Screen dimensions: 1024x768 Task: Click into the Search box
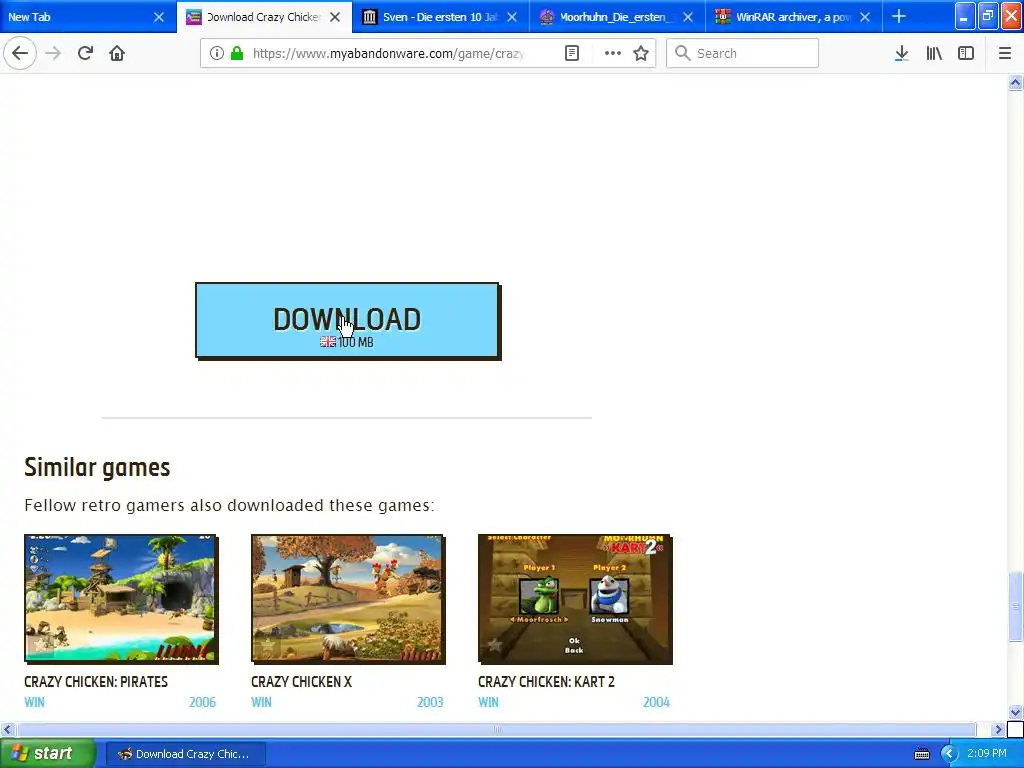coord(743,53)
